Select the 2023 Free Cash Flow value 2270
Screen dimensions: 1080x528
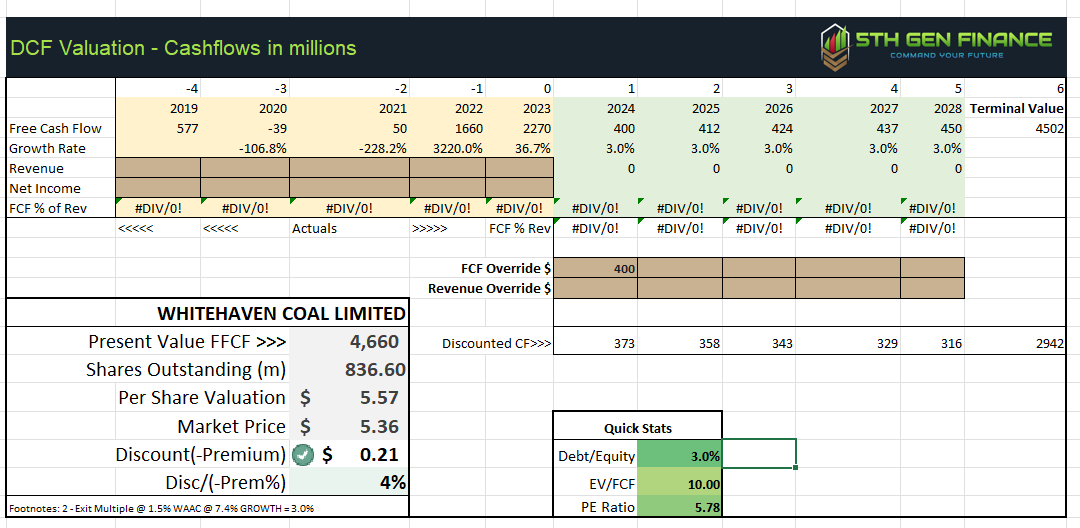[519, 128]
